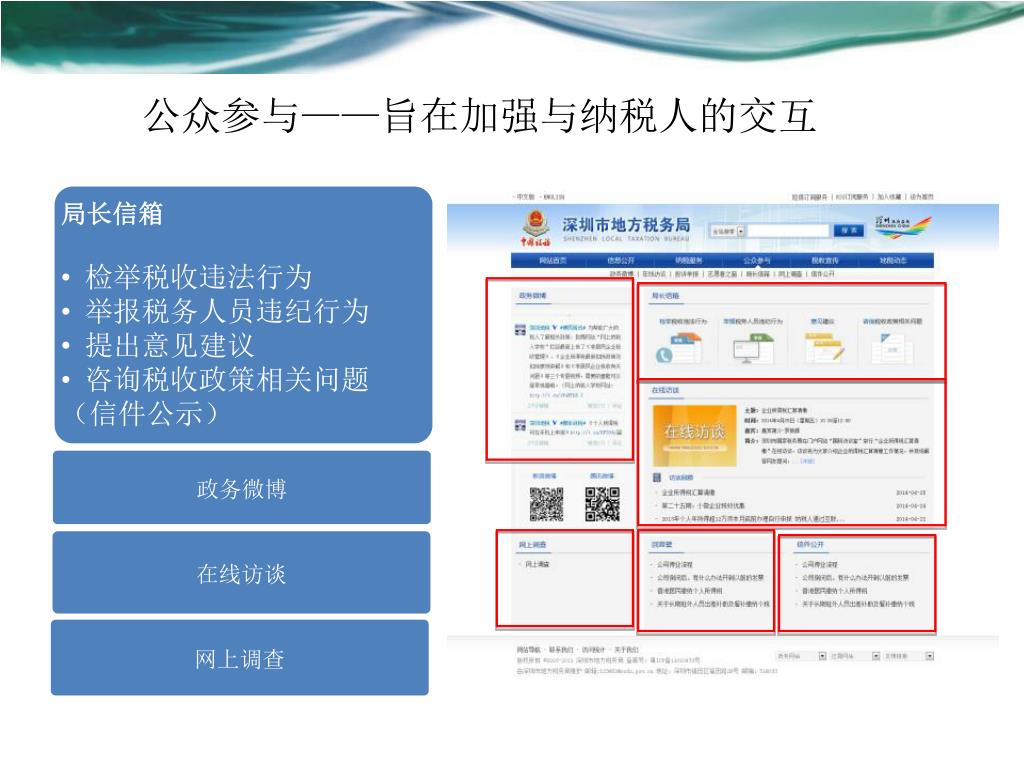Image resolution: width=1024 pixels, height=768 pixels.
Task: Open the 地税动态 navigation menu
Action: pyautogui.click(x=892, y=261)
